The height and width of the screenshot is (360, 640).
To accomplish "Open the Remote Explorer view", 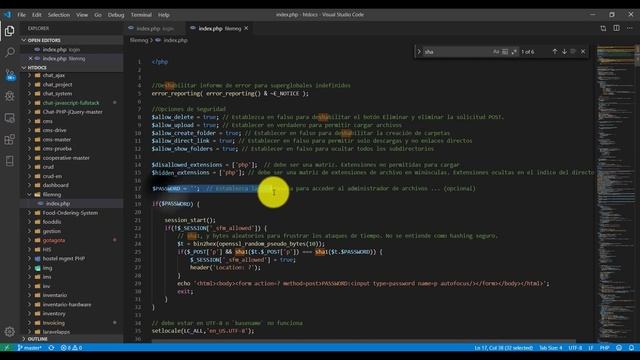I will tap(9, 118).
